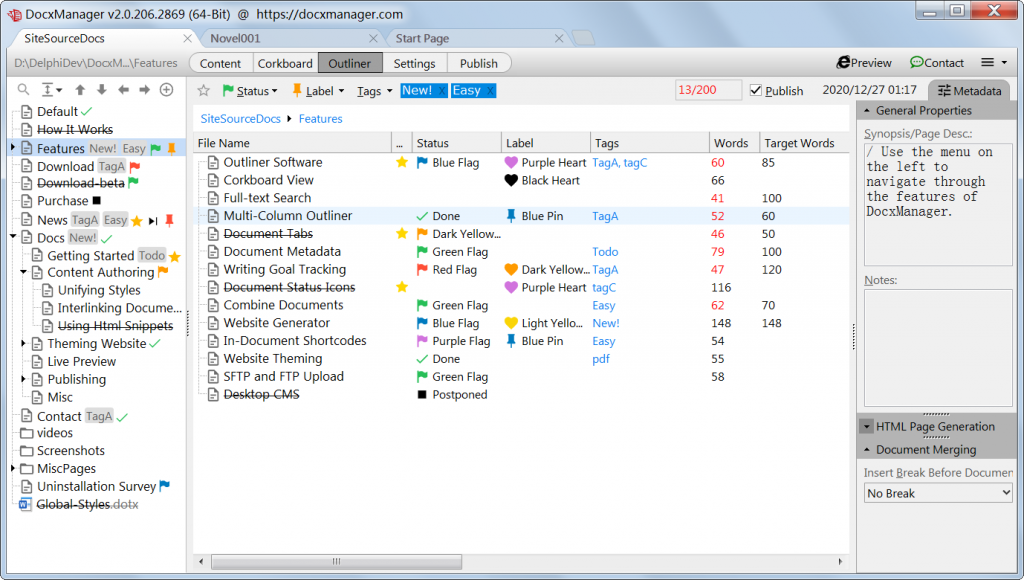Open the Corkboard view tab
The height and width of the screenshot is (580, 1024).
285,63
